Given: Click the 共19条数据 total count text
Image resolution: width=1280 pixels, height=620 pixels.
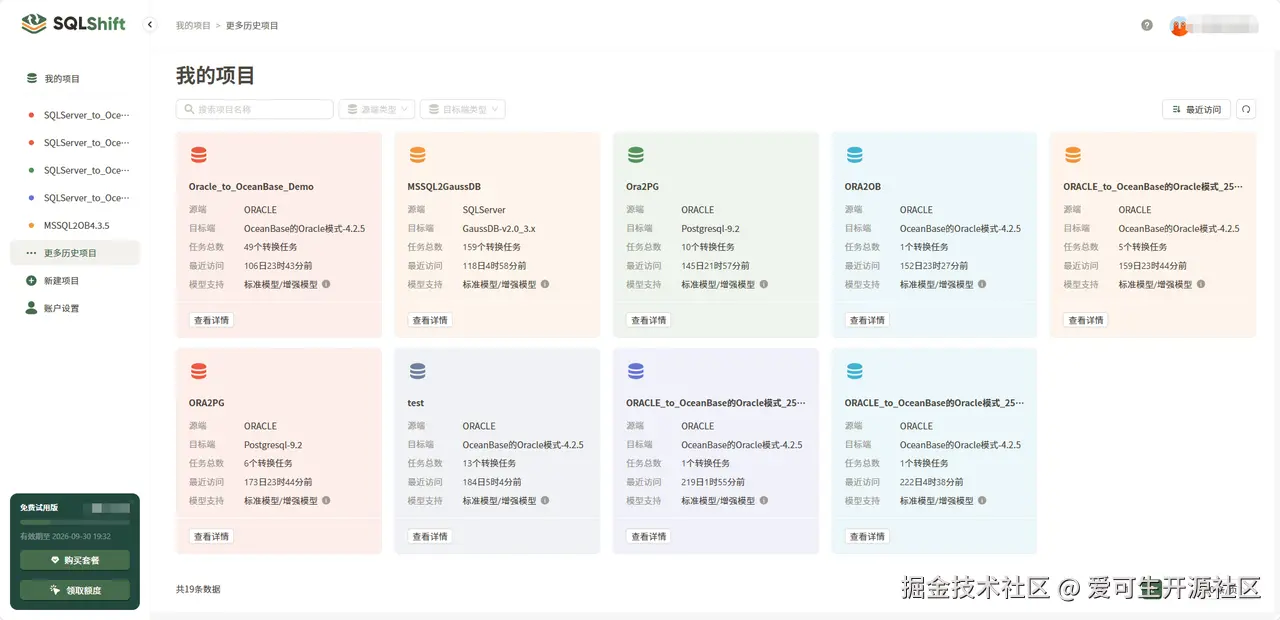Looking at the screenshot, I should pyautogui.click(x=198, y=589).
